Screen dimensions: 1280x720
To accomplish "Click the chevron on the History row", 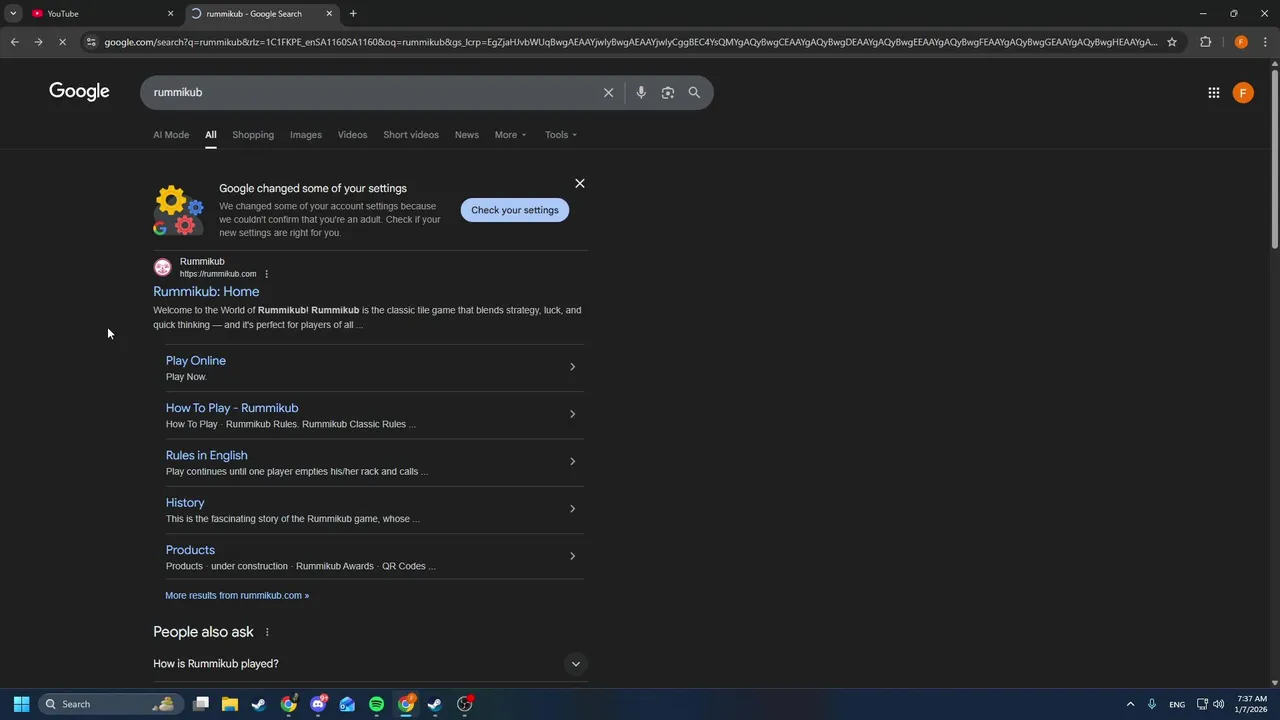I will [572, 509].
